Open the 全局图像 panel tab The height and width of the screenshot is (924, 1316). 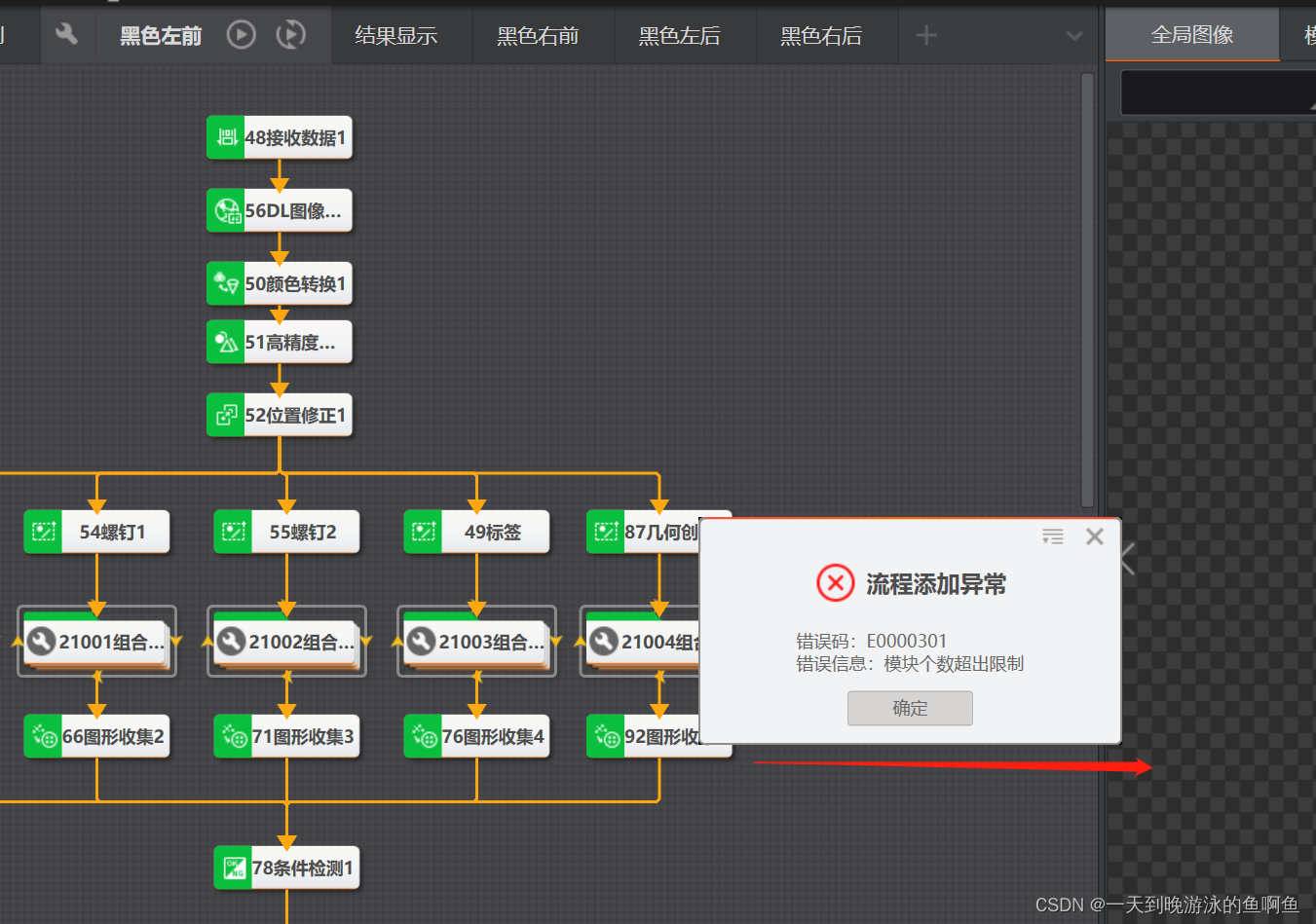[1191, 32]
